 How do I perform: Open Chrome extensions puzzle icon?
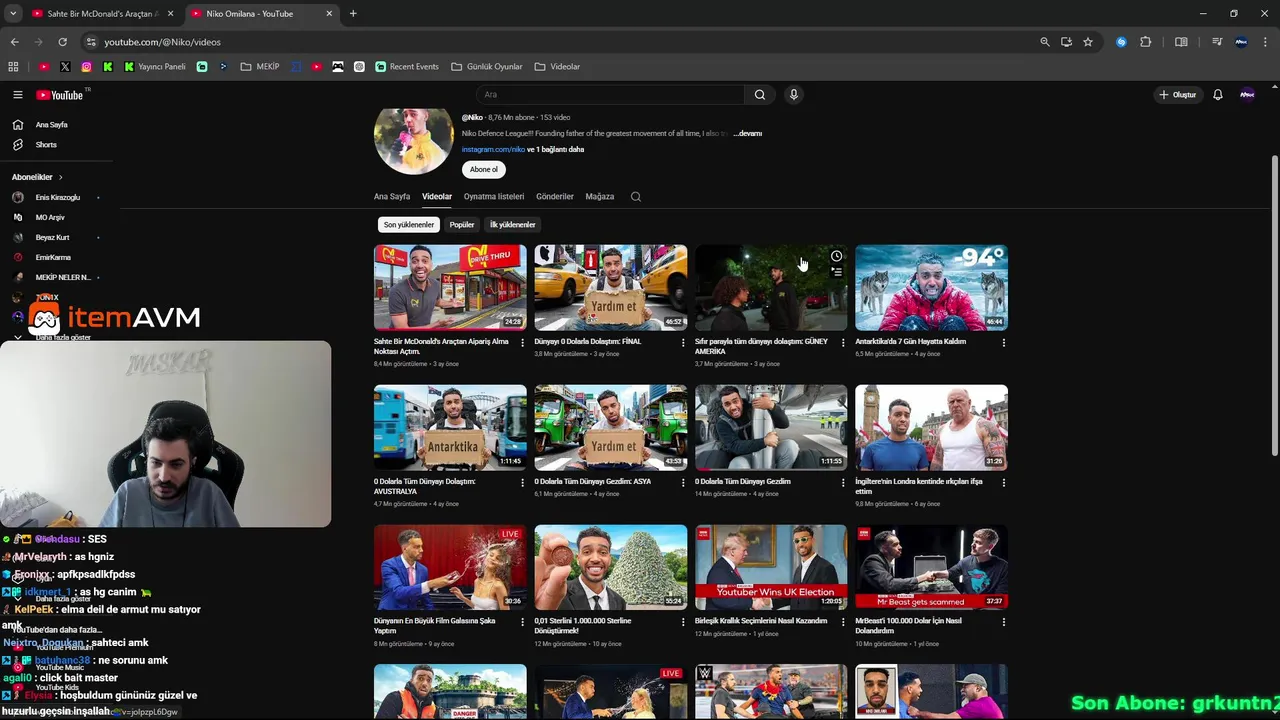tap(1146, 42)
